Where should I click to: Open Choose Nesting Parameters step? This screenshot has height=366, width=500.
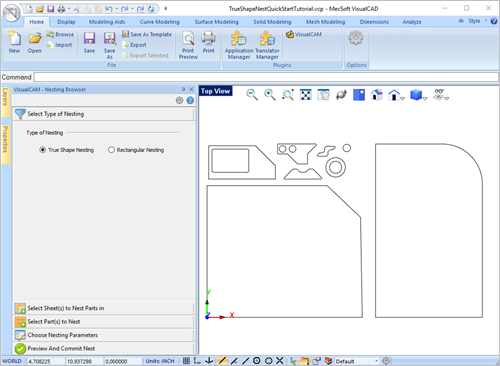point(103,335)
